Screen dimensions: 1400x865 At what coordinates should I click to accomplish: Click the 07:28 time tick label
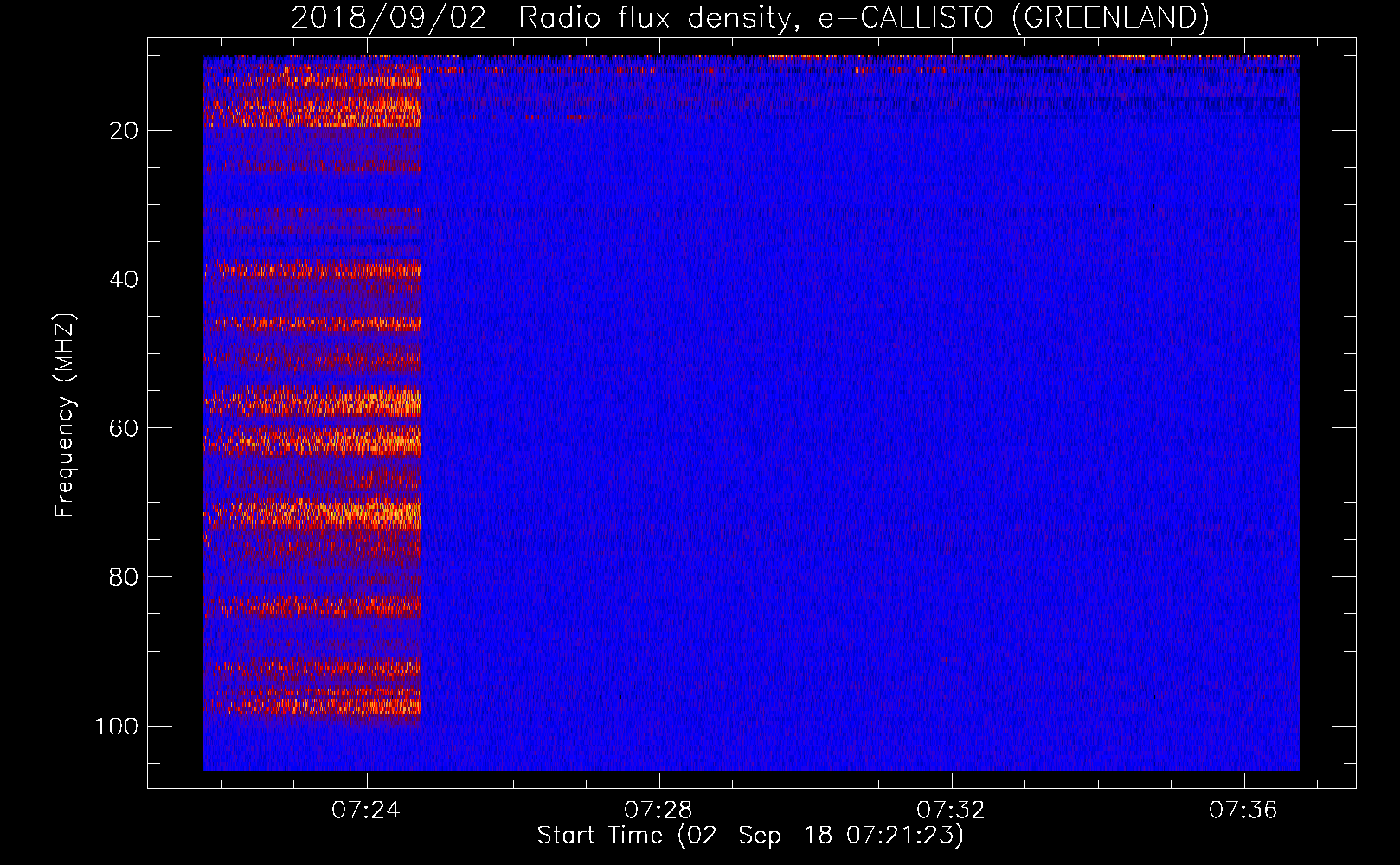point(659,810)
